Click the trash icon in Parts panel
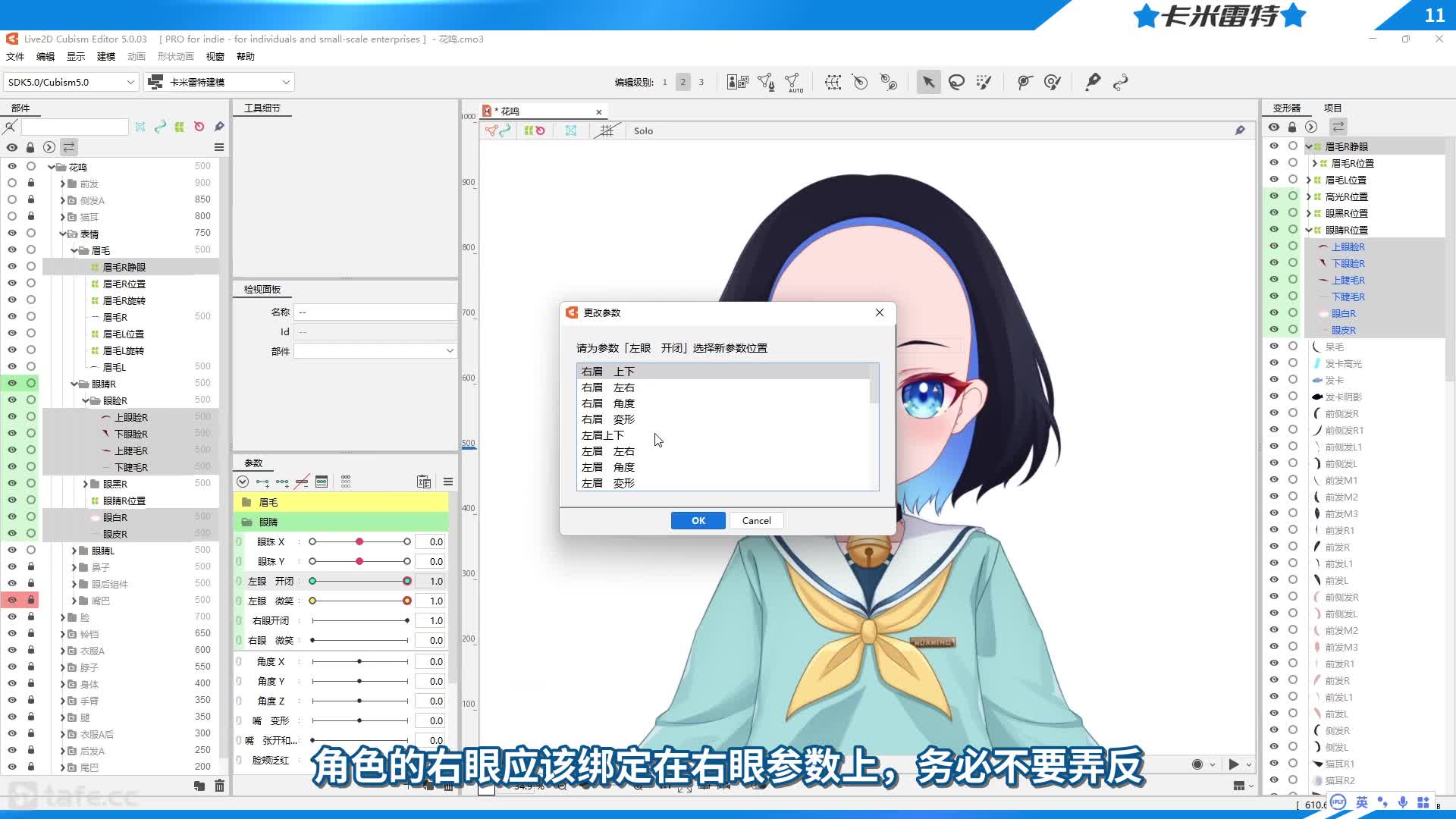Viewport: 1456px width, 819px height. [x=219, y=786]
